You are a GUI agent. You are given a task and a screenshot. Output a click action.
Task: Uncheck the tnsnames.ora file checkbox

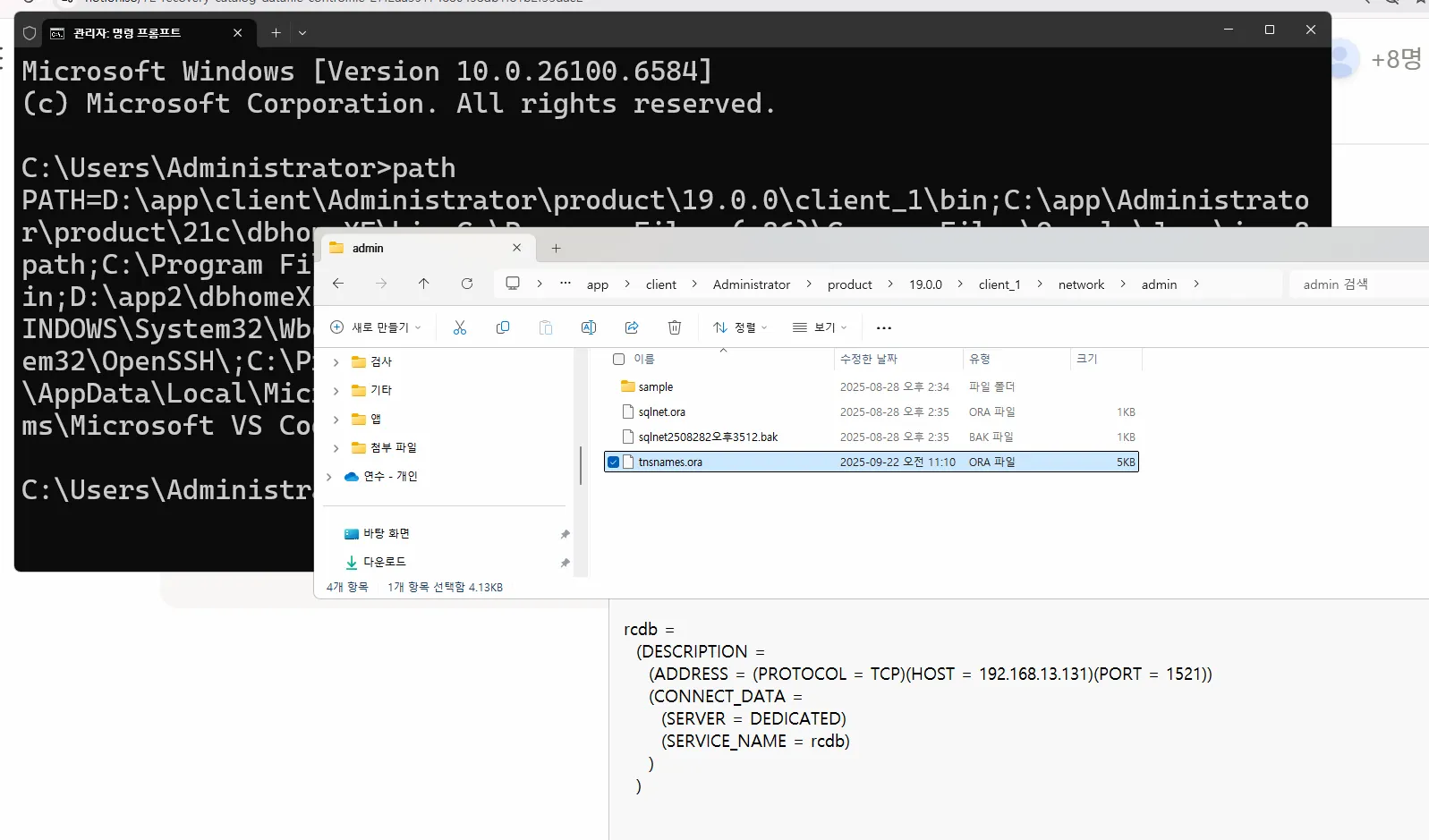613,462
